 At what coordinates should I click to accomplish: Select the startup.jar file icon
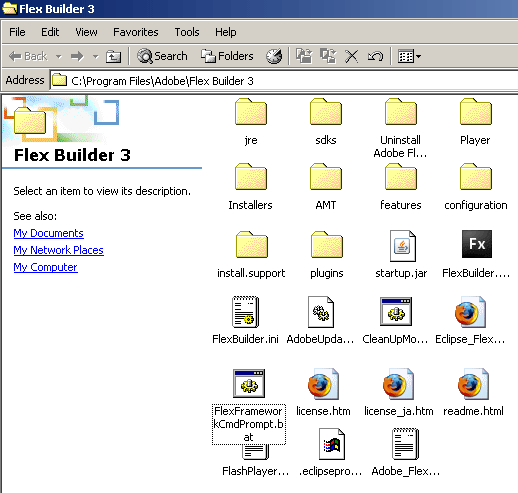(x=402, y=246)
